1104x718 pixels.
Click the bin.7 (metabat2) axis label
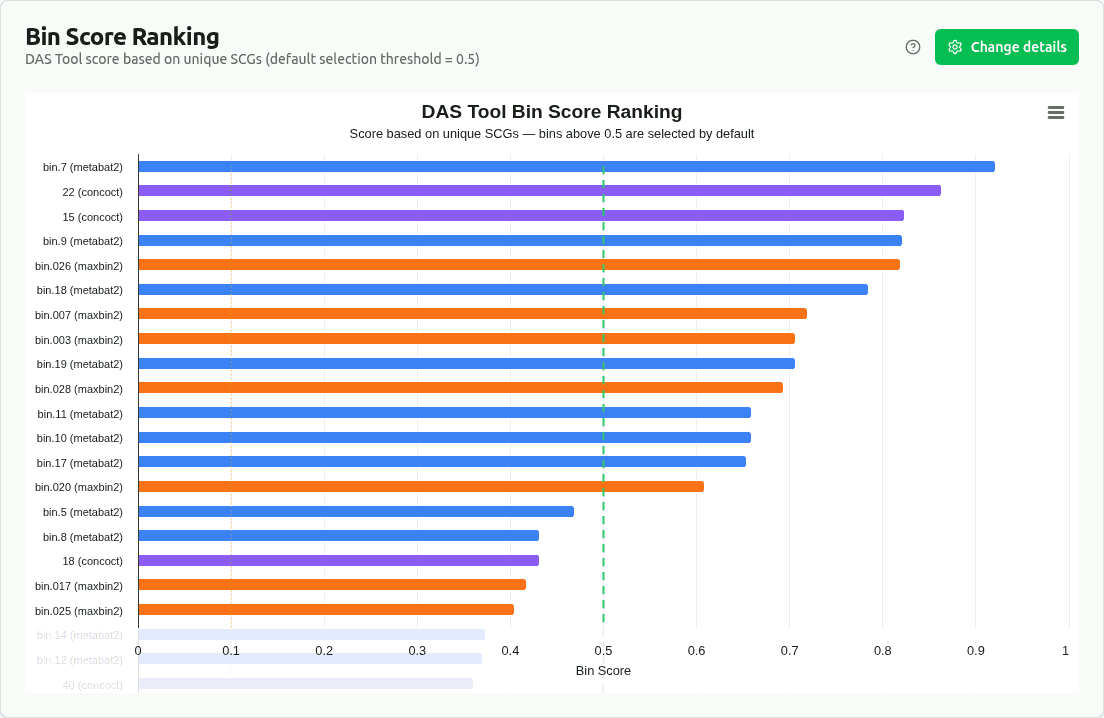pyautogui.click(x=82, y=167)
